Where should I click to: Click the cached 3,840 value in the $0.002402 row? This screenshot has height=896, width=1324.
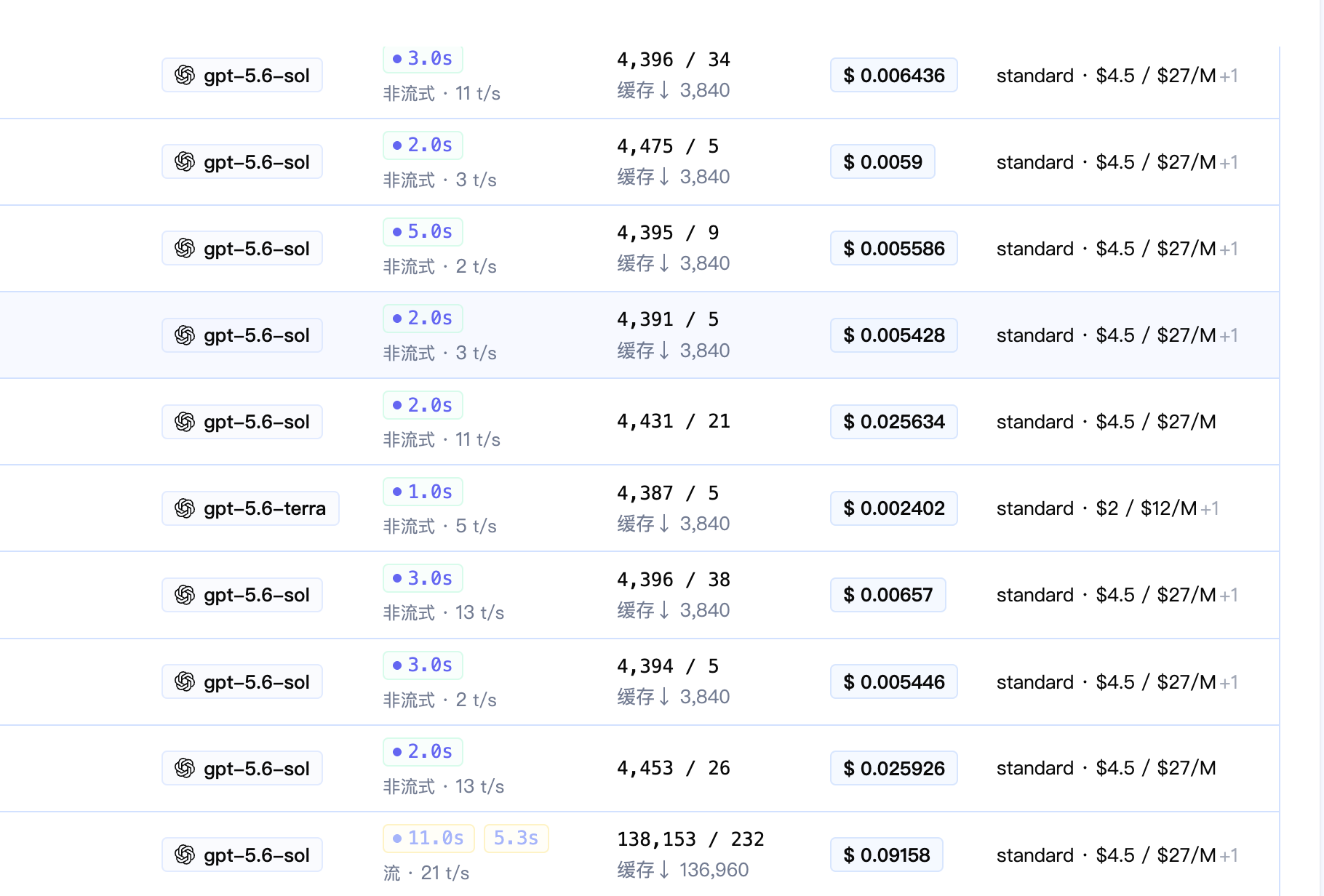pyautogui.click(x=705, y=524)
